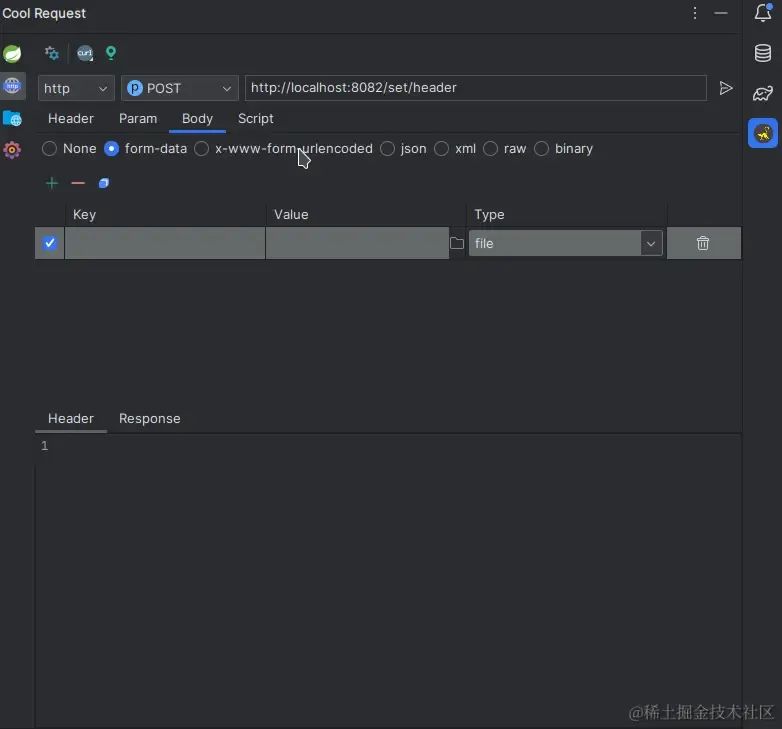The height and width of the screenshot is (729, 782).
Task: Select the binary body option
Action: [564, 149]
